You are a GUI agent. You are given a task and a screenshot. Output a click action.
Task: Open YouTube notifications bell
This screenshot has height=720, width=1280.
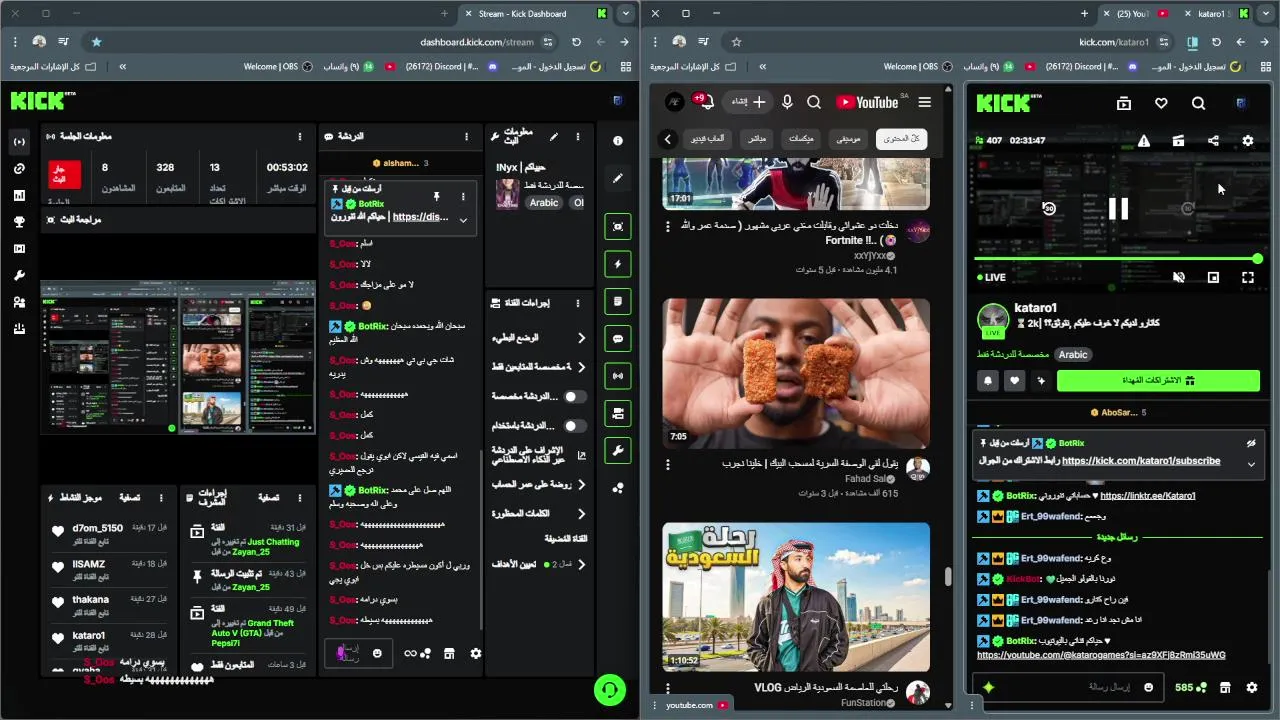coord(705,102)
